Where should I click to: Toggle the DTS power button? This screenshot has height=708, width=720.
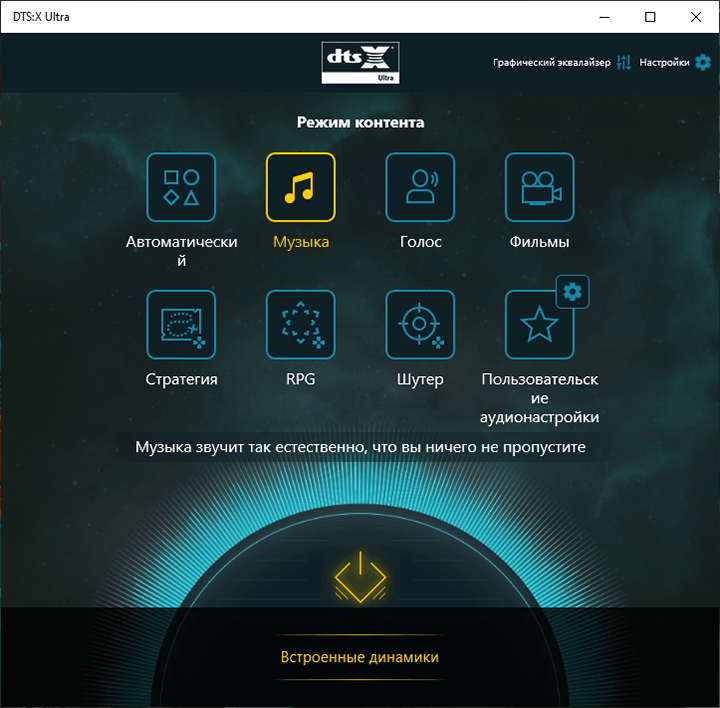point(360,577)
